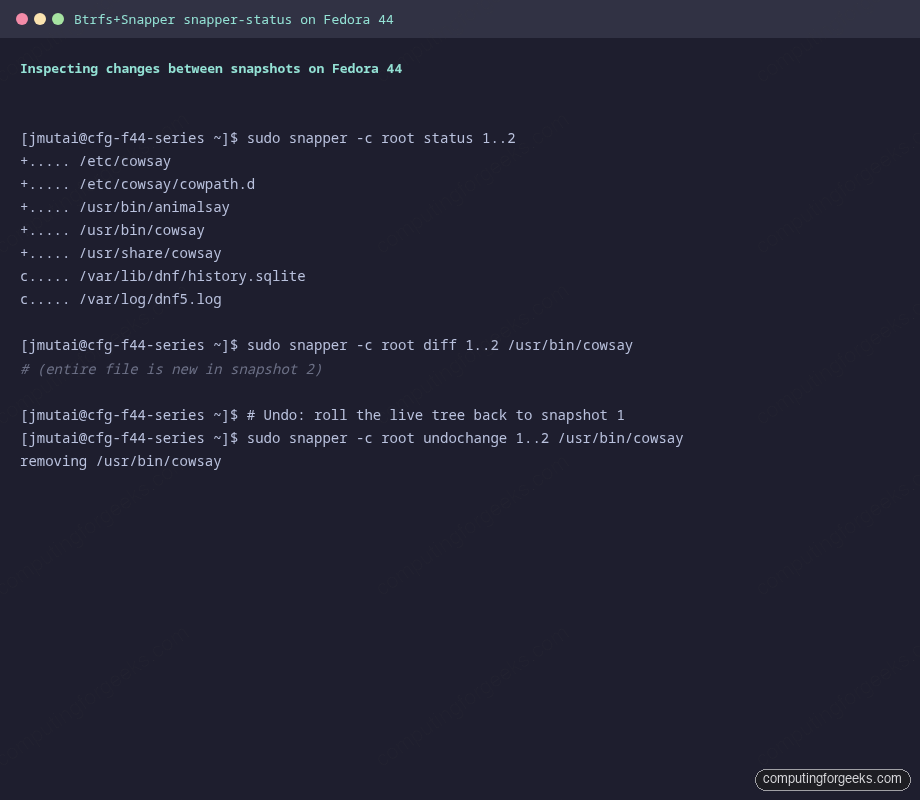Viewport: 920px width, 800px height.
Task: Click the '/usr/bin/animalsay' output line
Action: [x=125, y=207]
